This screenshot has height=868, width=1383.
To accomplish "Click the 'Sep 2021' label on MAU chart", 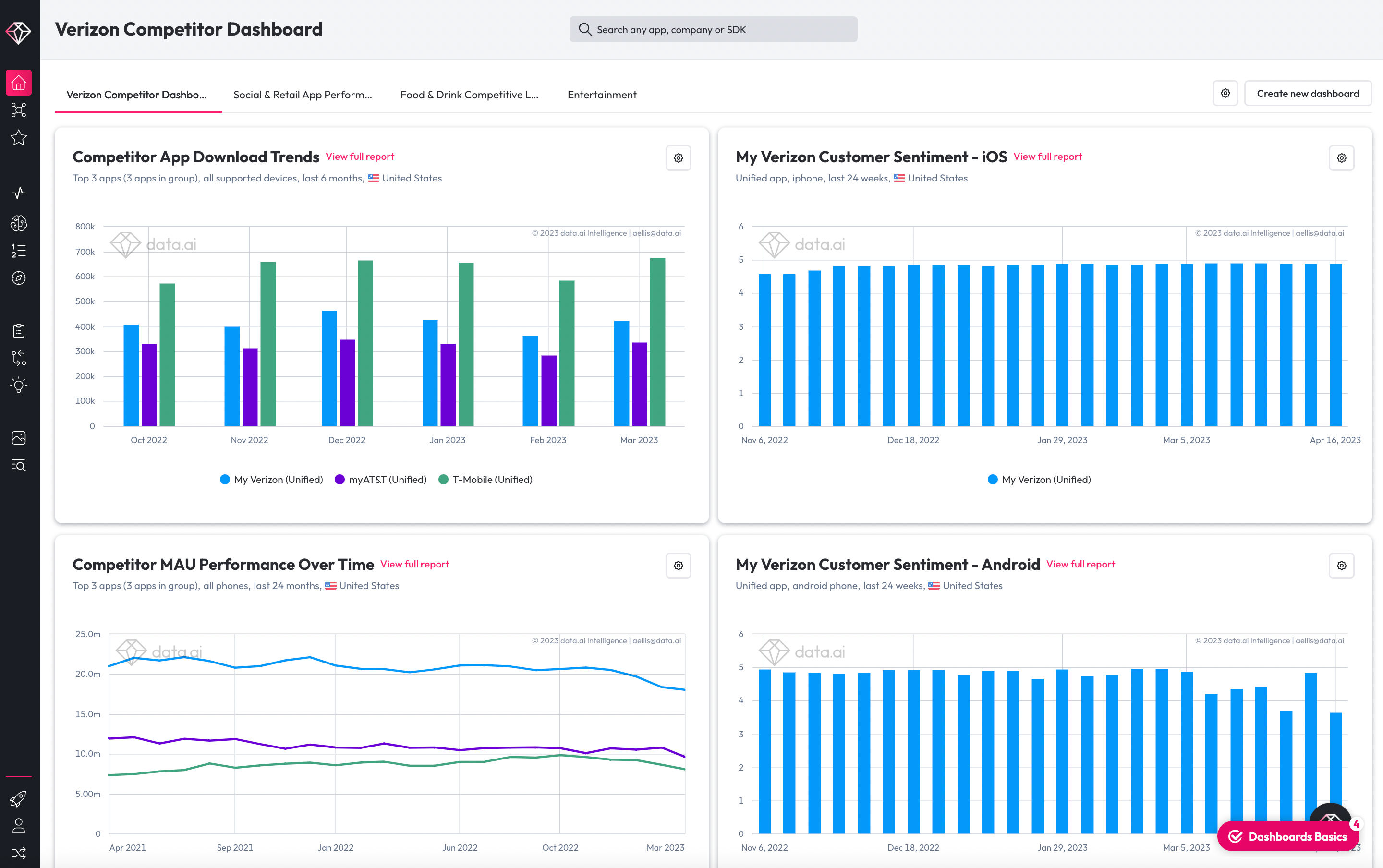I will (x=235, y=848).
